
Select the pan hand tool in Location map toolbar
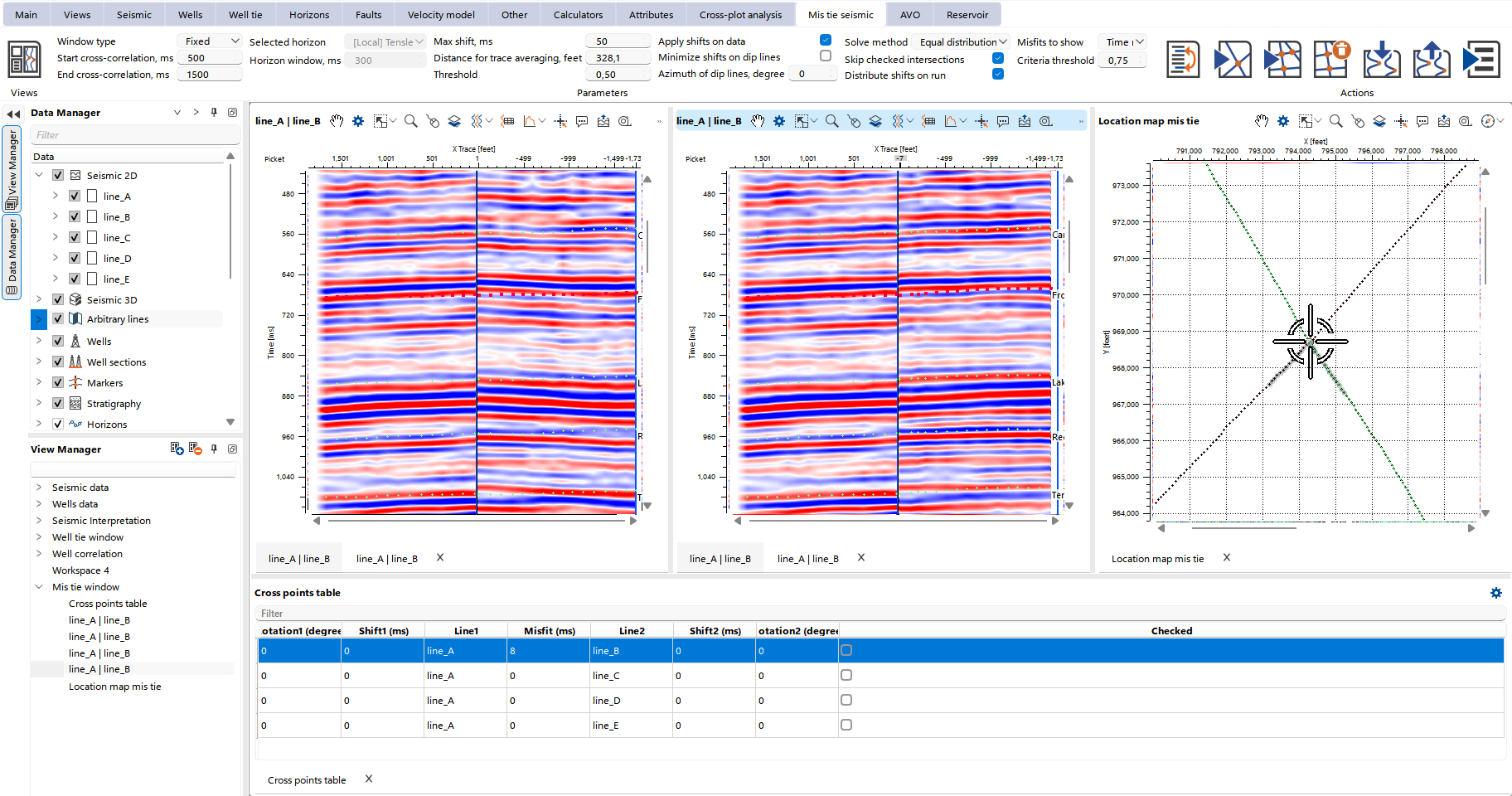tap(1261, 121)
